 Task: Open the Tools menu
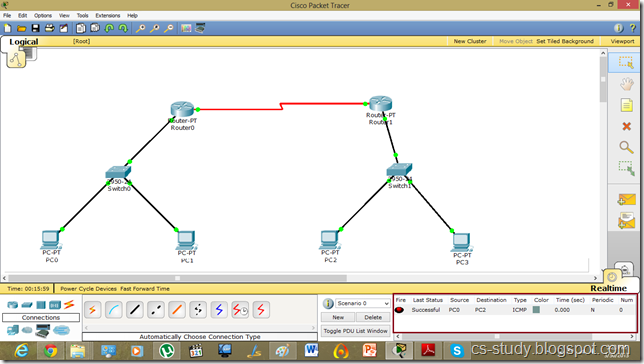pyautogui.click(x=83, y=16)
